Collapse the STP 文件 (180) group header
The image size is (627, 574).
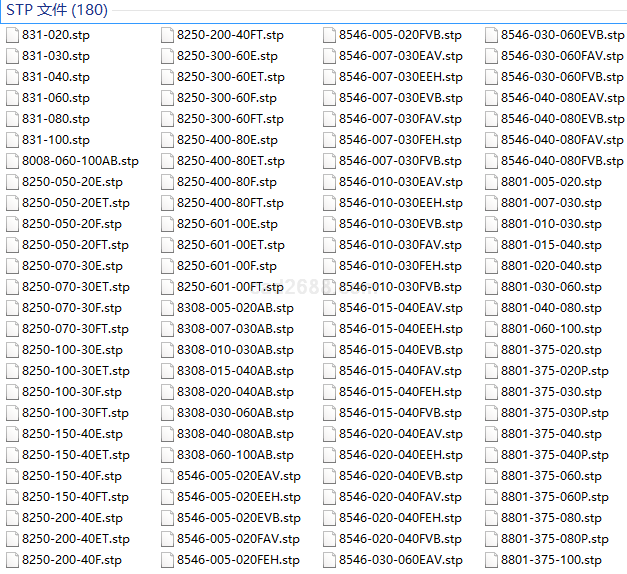(56, 10)
